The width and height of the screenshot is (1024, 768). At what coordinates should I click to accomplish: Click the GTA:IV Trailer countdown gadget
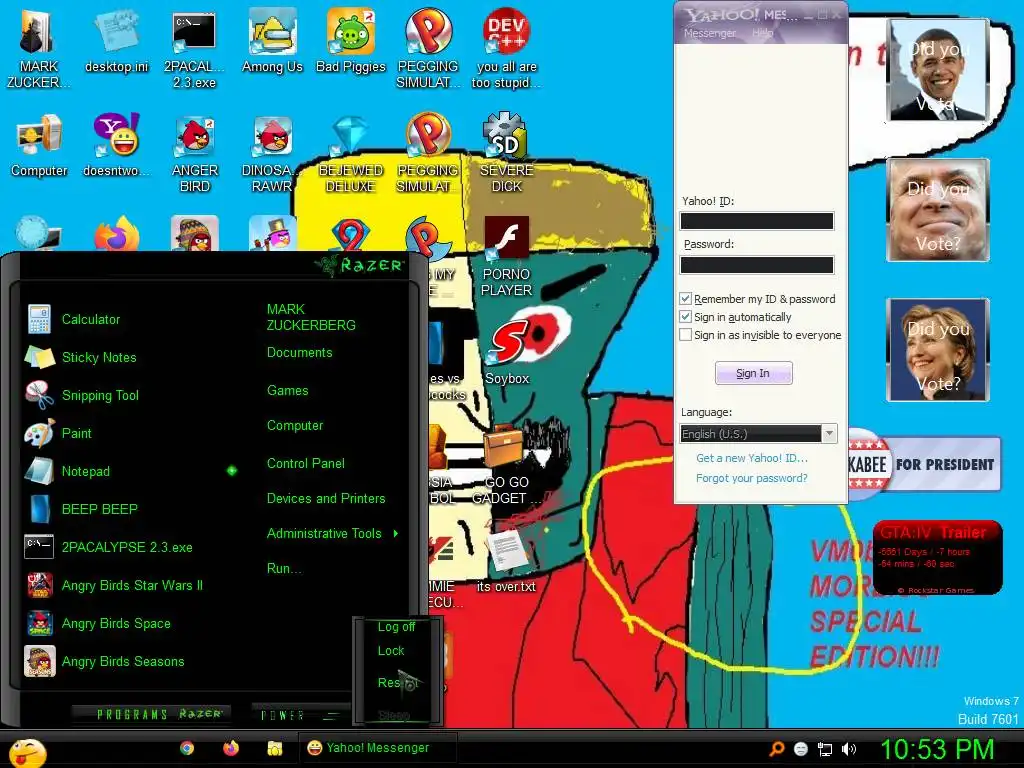tap(937, 557)
